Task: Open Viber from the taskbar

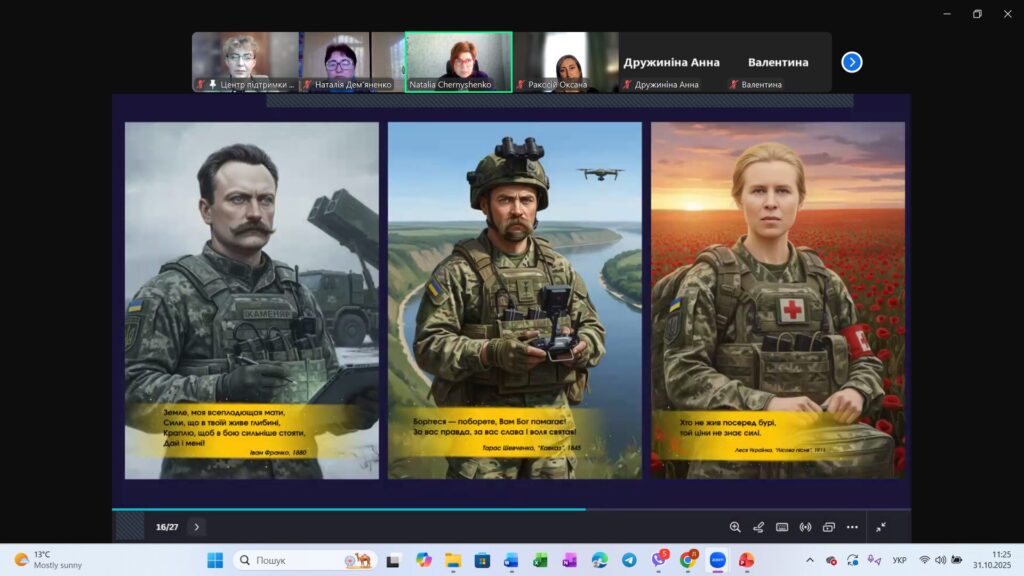Action: pos(658,560)
